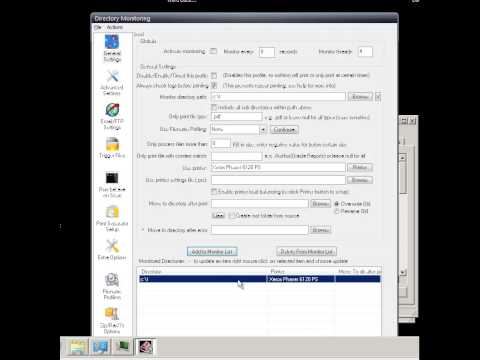
Task: Focus the Only process files more than field
Action: pos(221,143)
